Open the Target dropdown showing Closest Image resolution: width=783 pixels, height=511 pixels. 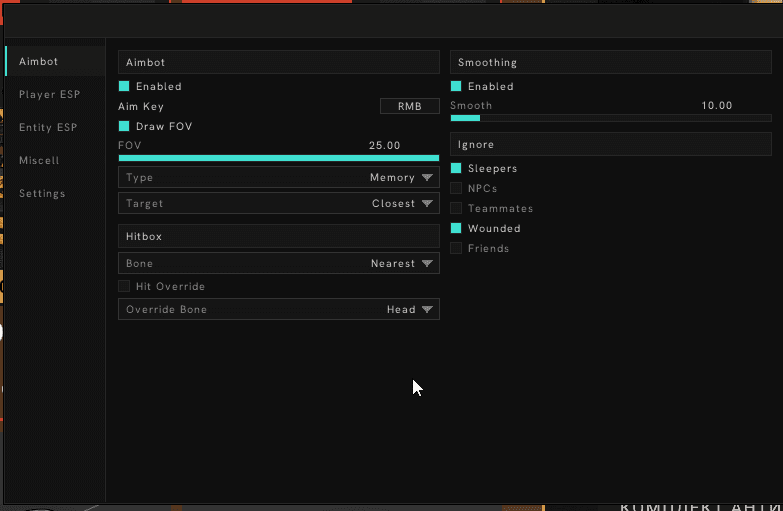coord(279,203)
